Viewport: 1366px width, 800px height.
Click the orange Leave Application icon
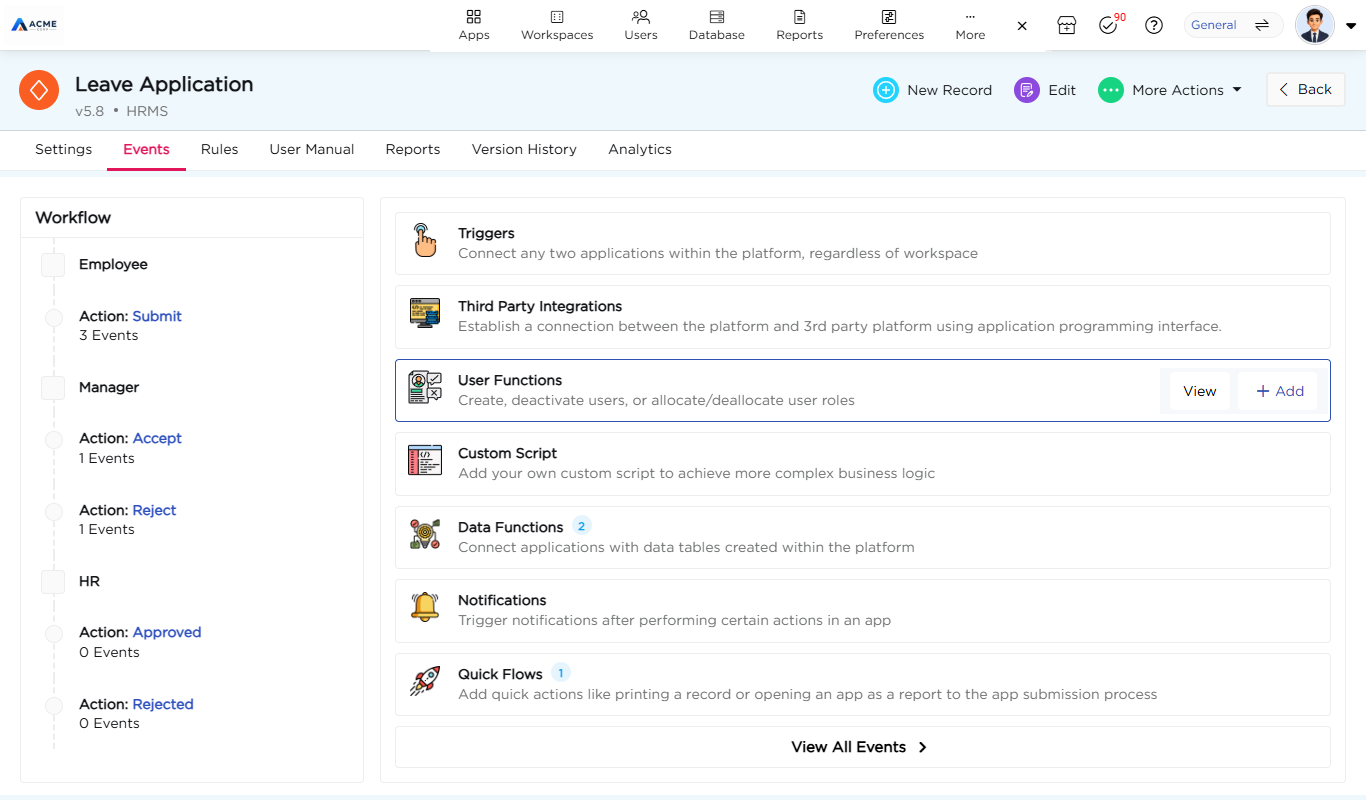tap(39, 90)
